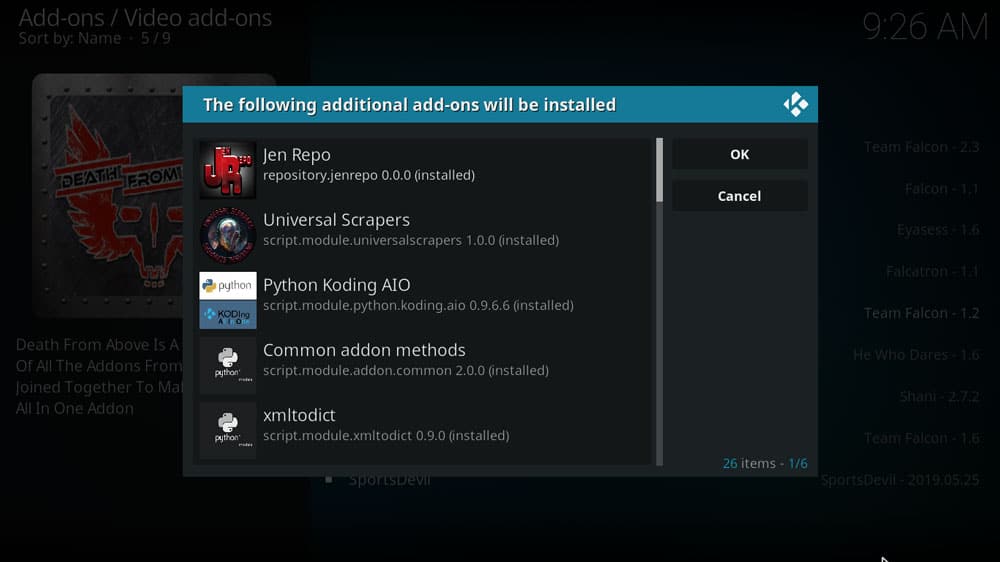Select the Jen Repo list entry title

297,154
